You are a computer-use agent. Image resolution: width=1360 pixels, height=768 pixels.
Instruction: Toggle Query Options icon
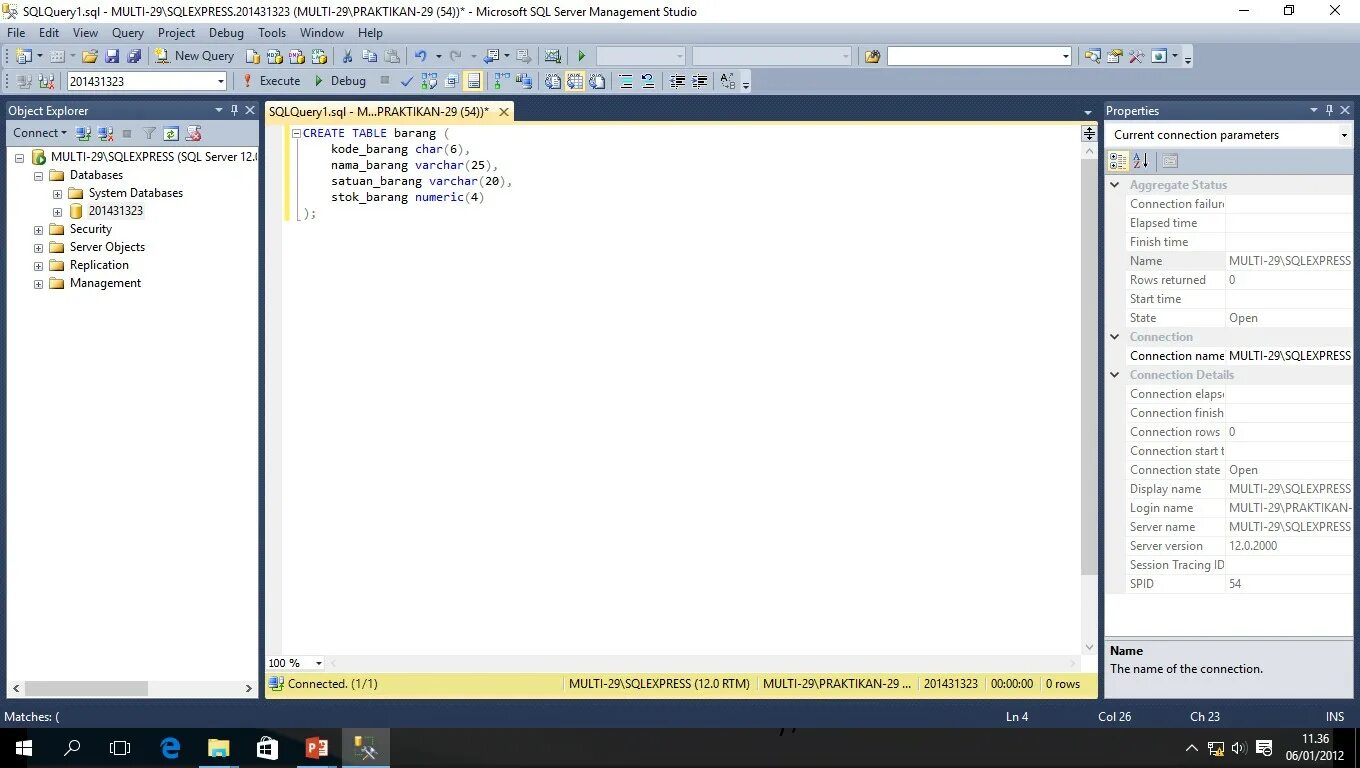[x=451, y=81]
